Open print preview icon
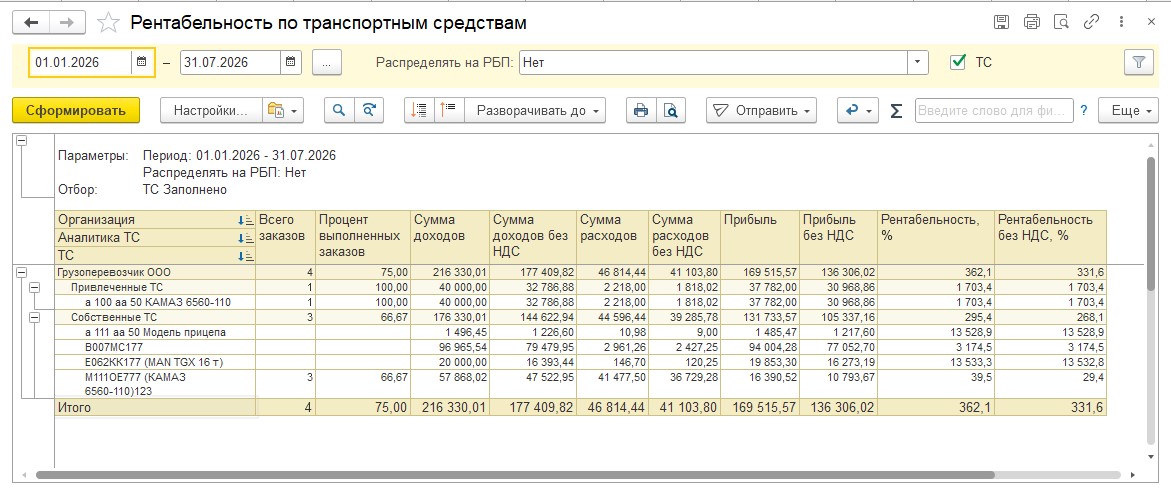 tap(671, 110)
